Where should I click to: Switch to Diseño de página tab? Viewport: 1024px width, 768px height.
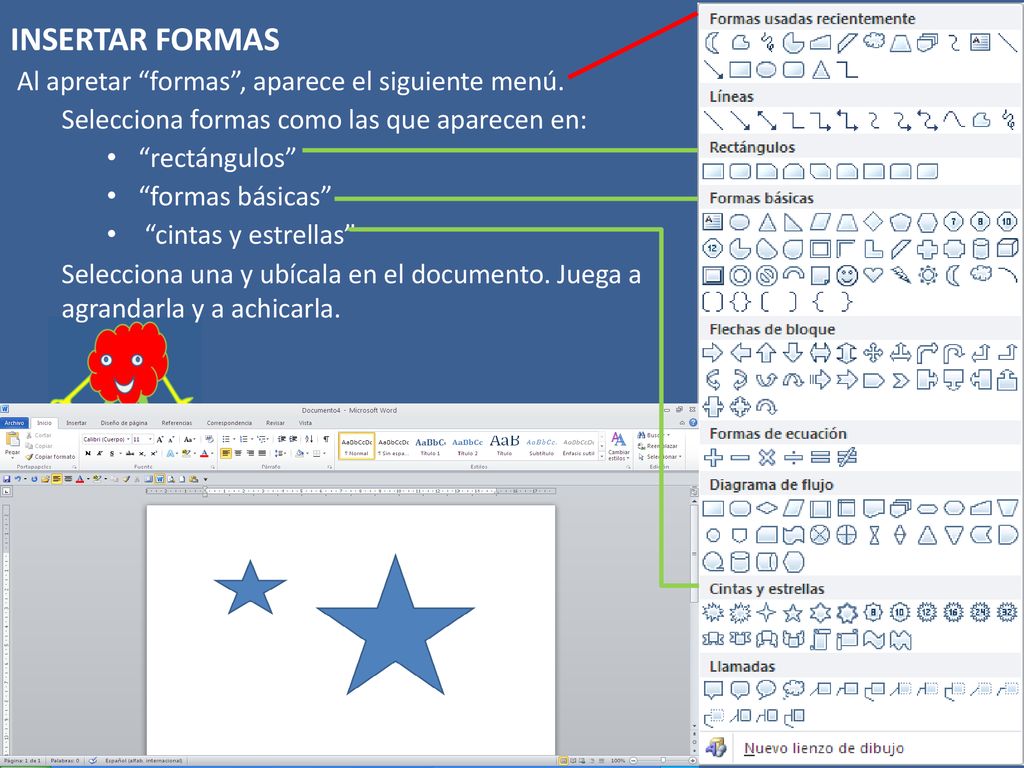124,423
